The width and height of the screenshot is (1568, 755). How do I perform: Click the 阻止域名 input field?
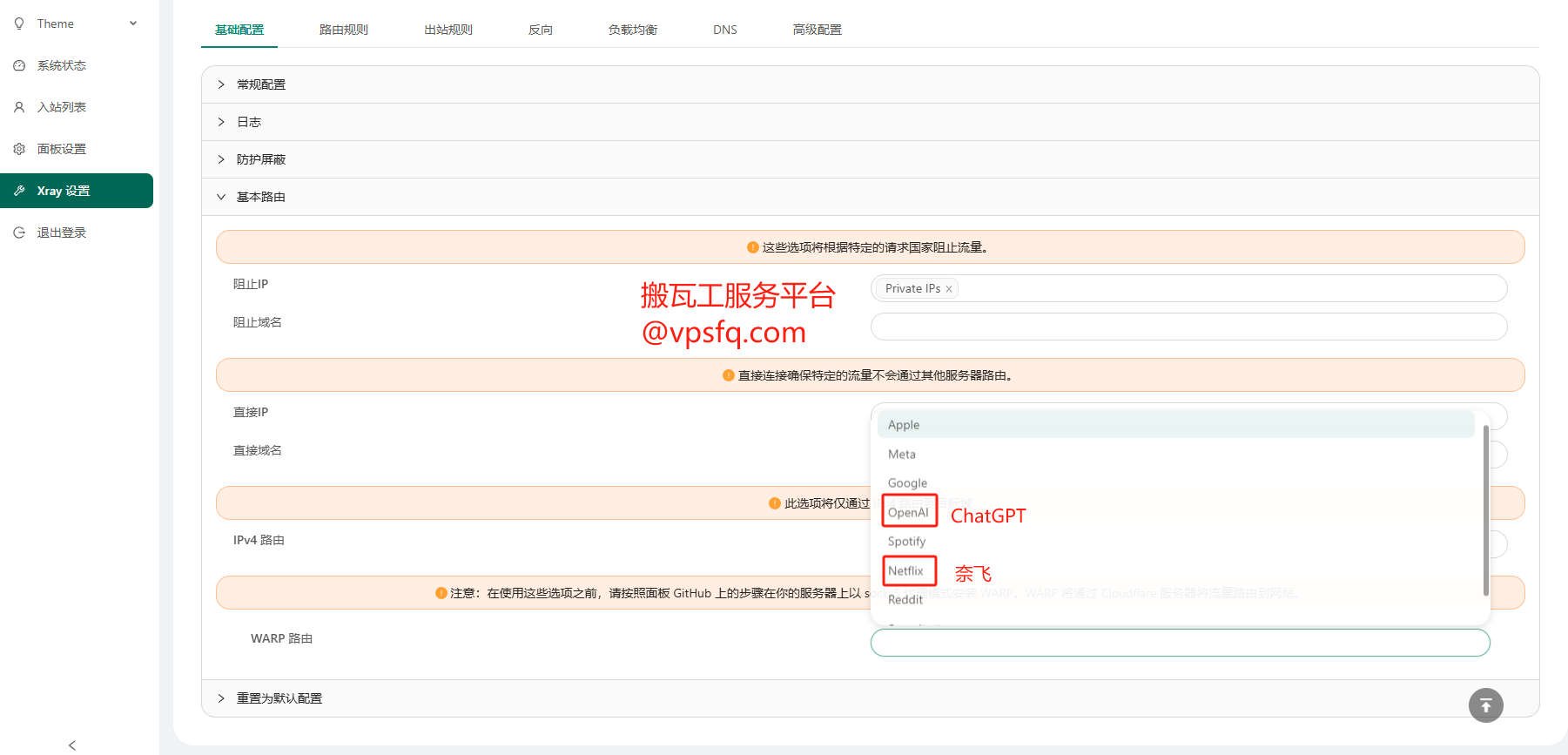coord(1188,327)
